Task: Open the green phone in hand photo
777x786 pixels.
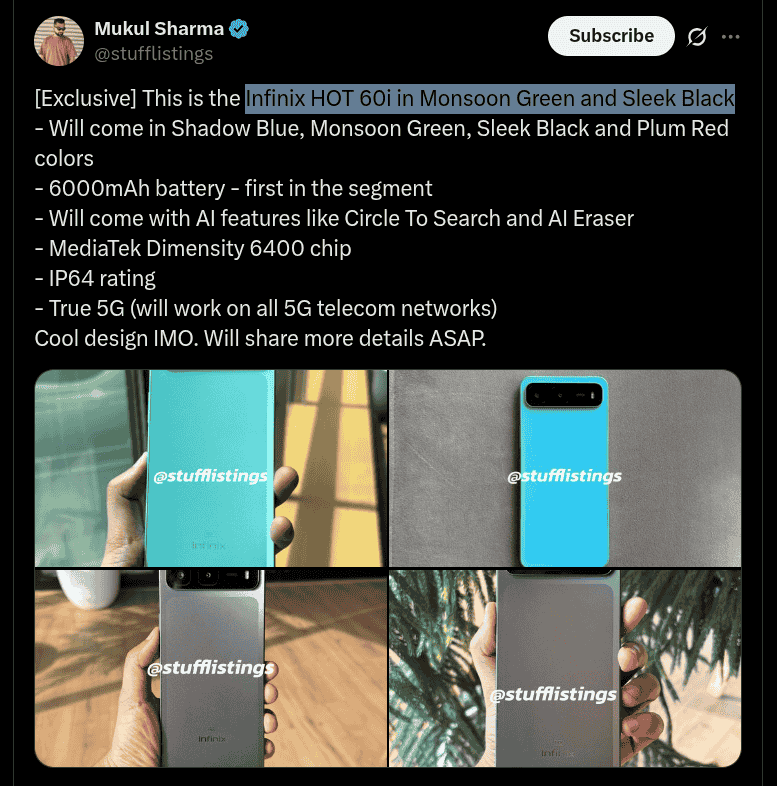Action: tap(211, 468)
